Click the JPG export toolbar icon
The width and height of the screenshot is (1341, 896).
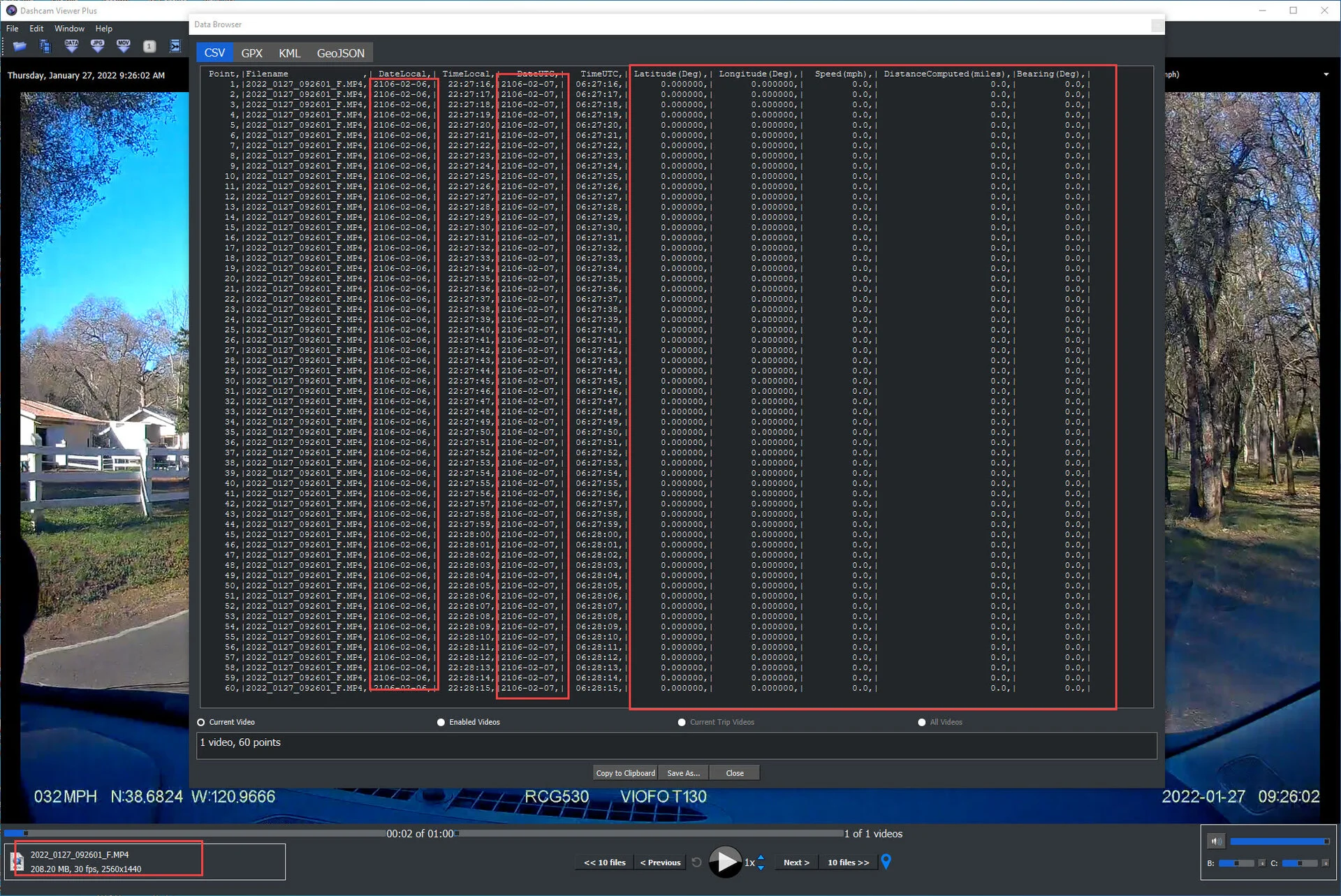(x=97, y=46)
